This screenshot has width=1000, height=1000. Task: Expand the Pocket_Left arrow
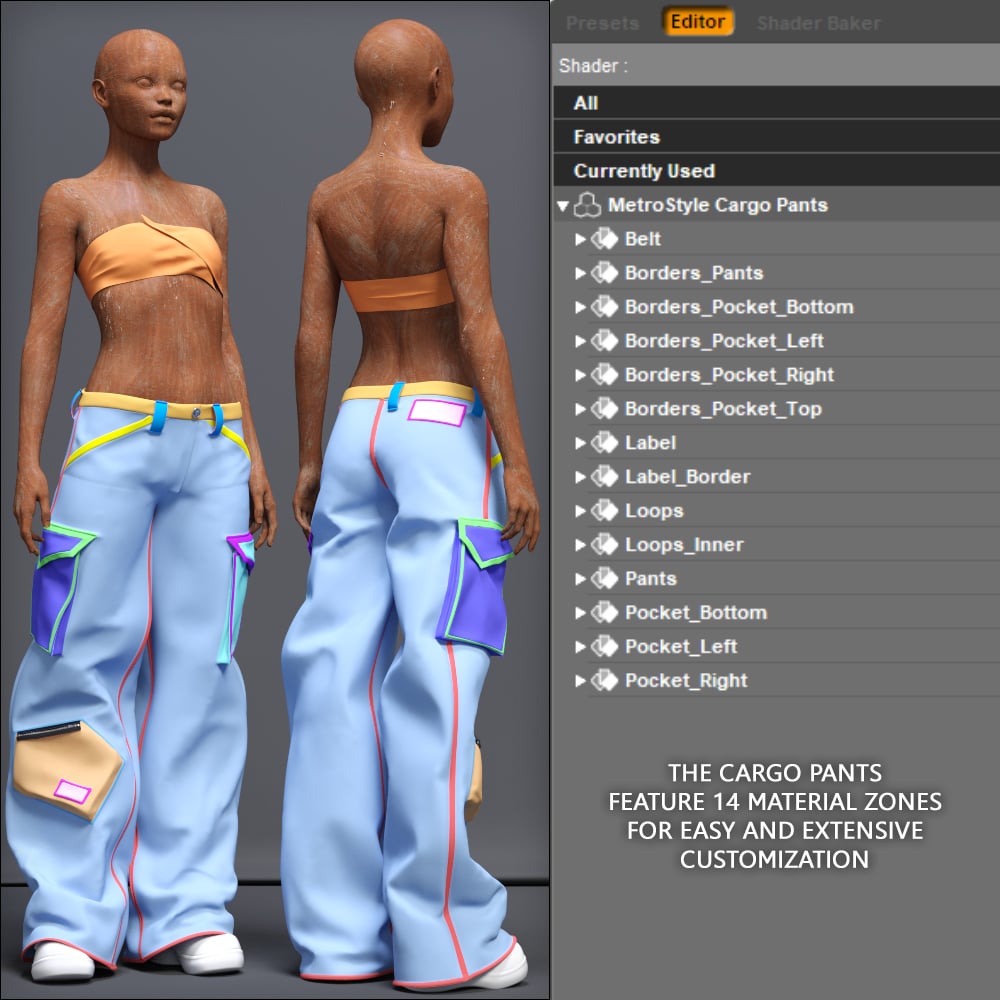point(580,647)
